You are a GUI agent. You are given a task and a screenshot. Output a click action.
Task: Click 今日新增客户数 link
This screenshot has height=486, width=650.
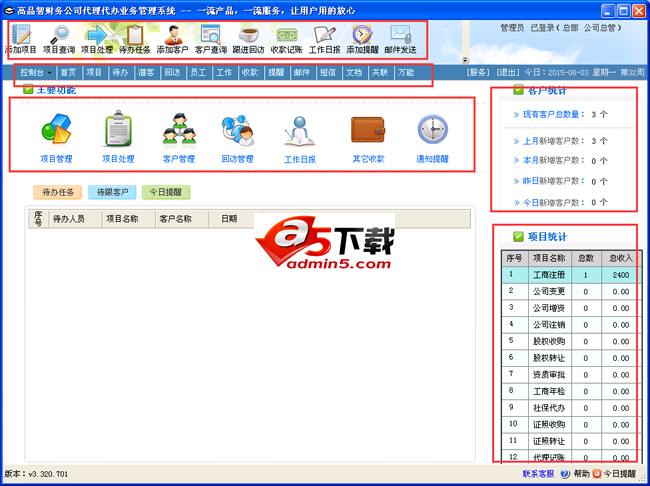(553, 202)
